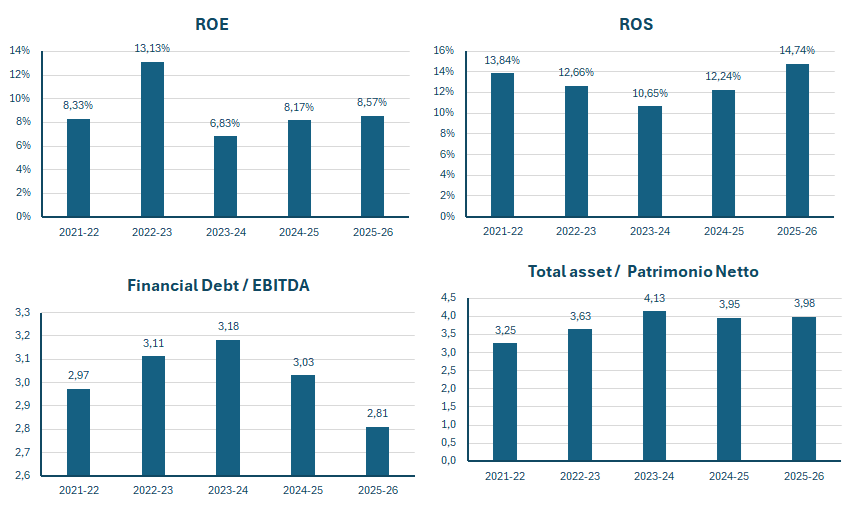Select the Total asset bar labeled 4,13
This screenshot has height=520, width=857.
tap(654, 386)
